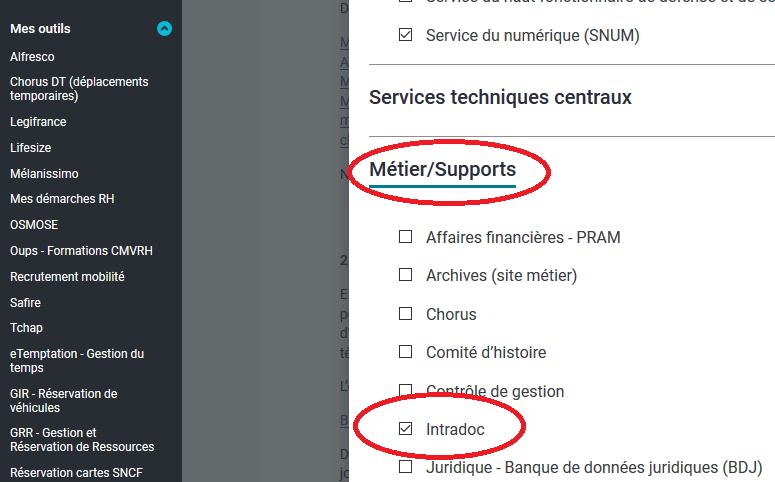Image resolution: width=775 pixels, height=482 pixels.
Task: Check the Comité d'histoire option
Action: click(405, 352)
